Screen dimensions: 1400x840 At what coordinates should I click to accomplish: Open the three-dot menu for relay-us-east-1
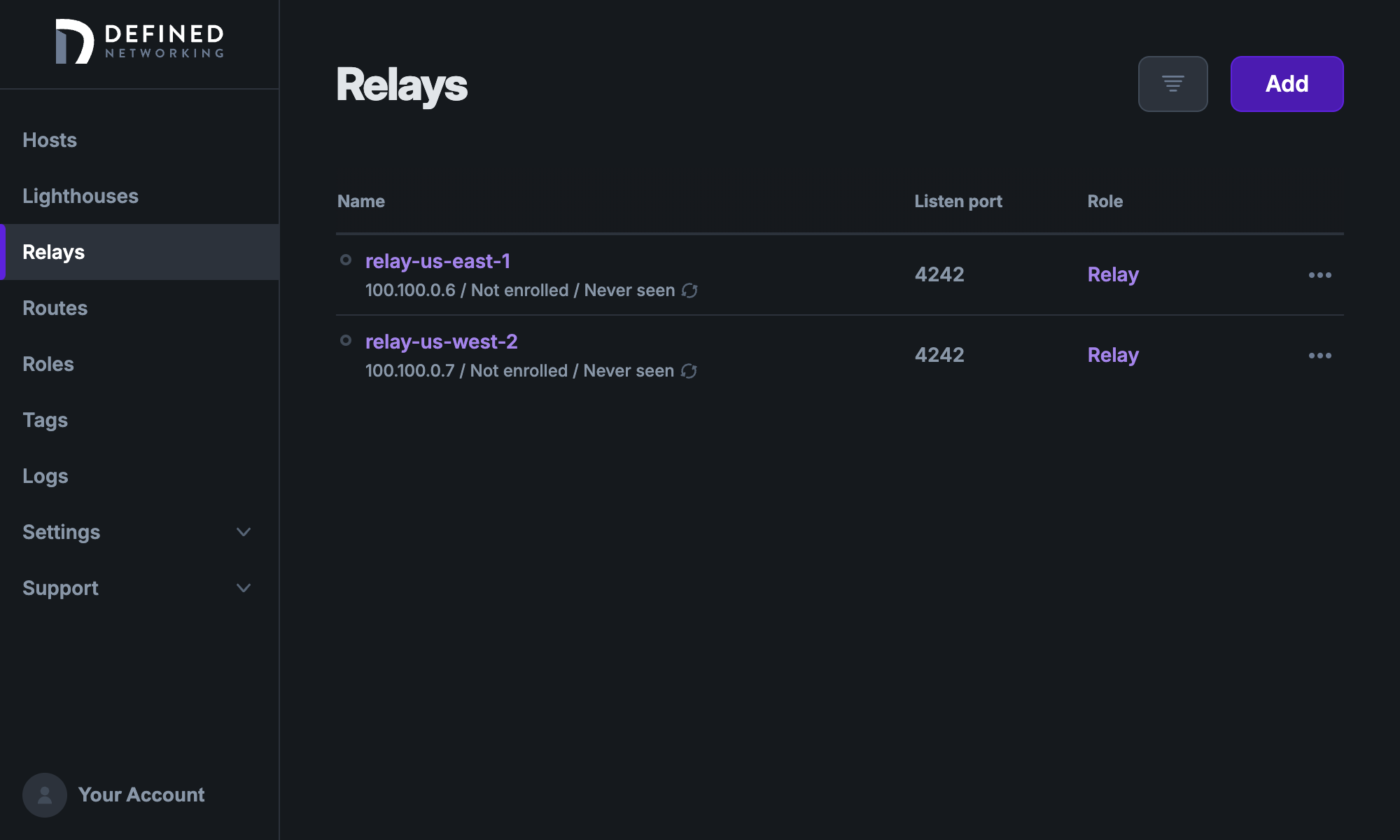pos(1320,275)
